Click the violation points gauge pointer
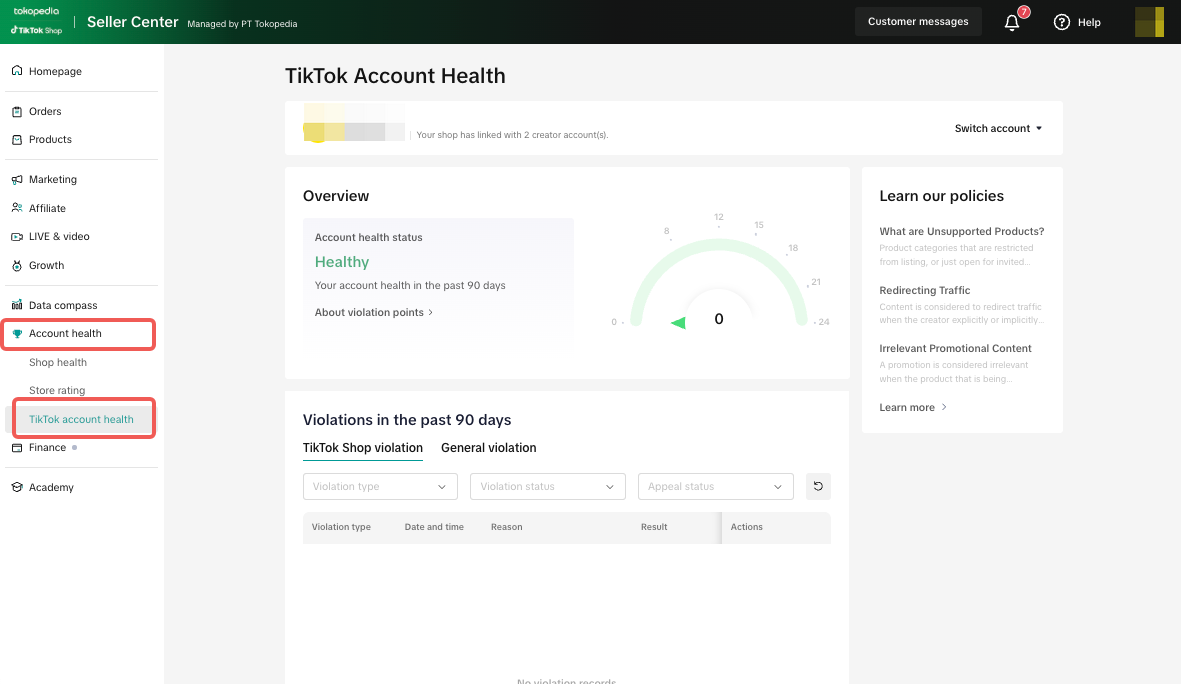This screenshot has width=1181, height=684. 678,322
